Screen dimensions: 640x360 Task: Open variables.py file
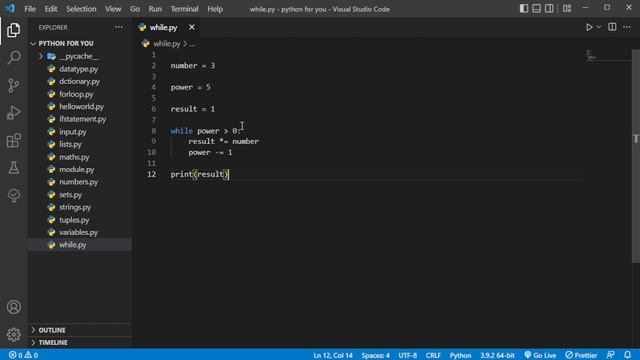tap(80, 232)
